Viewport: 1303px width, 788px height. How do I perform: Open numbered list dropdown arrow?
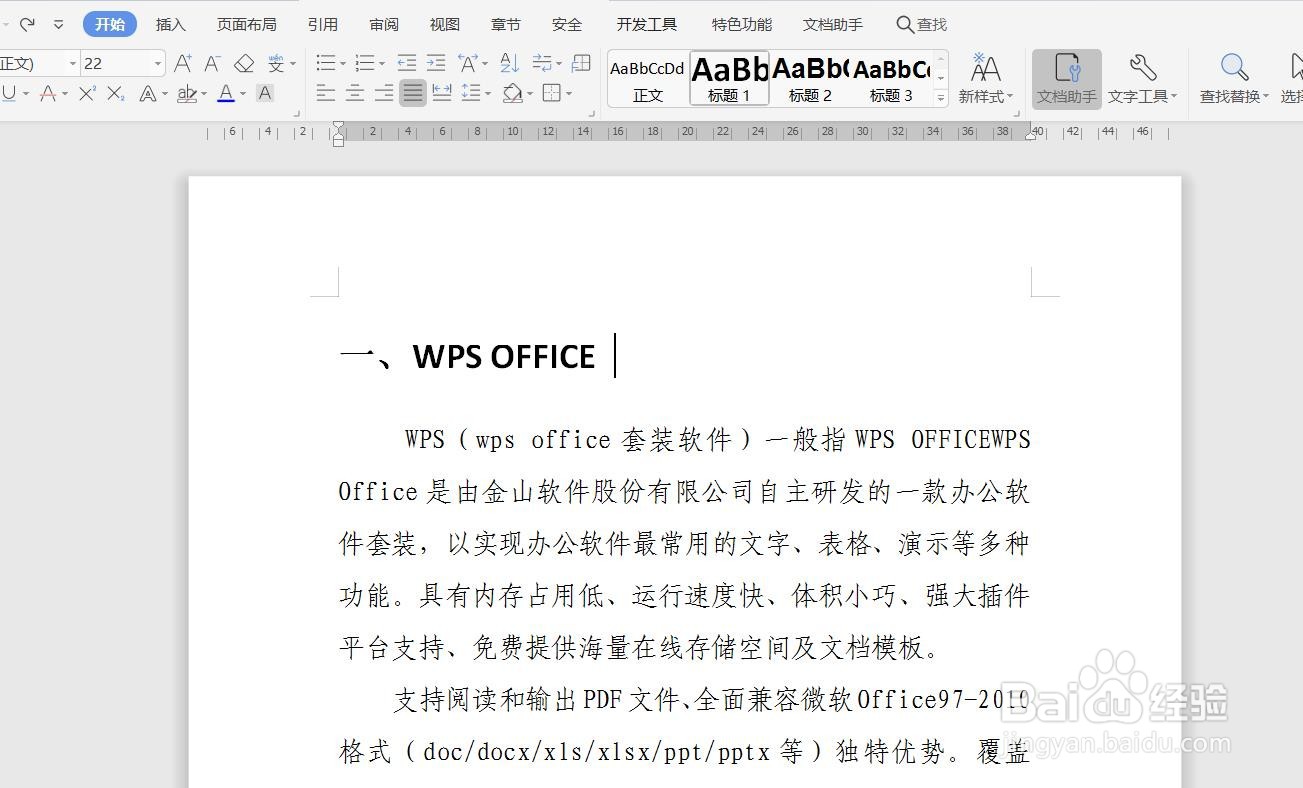[382, 64]
